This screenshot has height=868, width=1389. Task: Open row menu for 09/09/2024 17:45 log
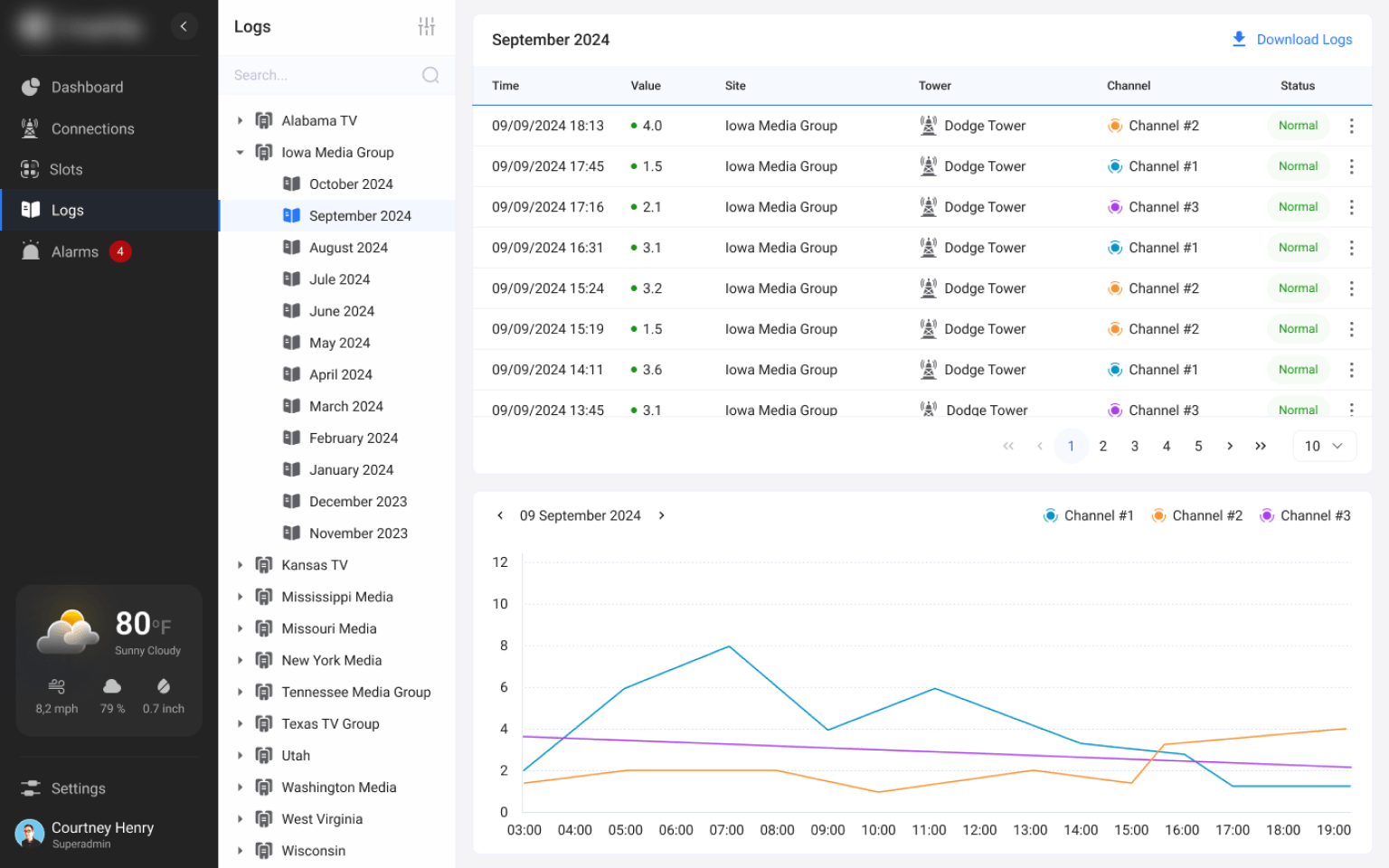tap(1351, 166)
